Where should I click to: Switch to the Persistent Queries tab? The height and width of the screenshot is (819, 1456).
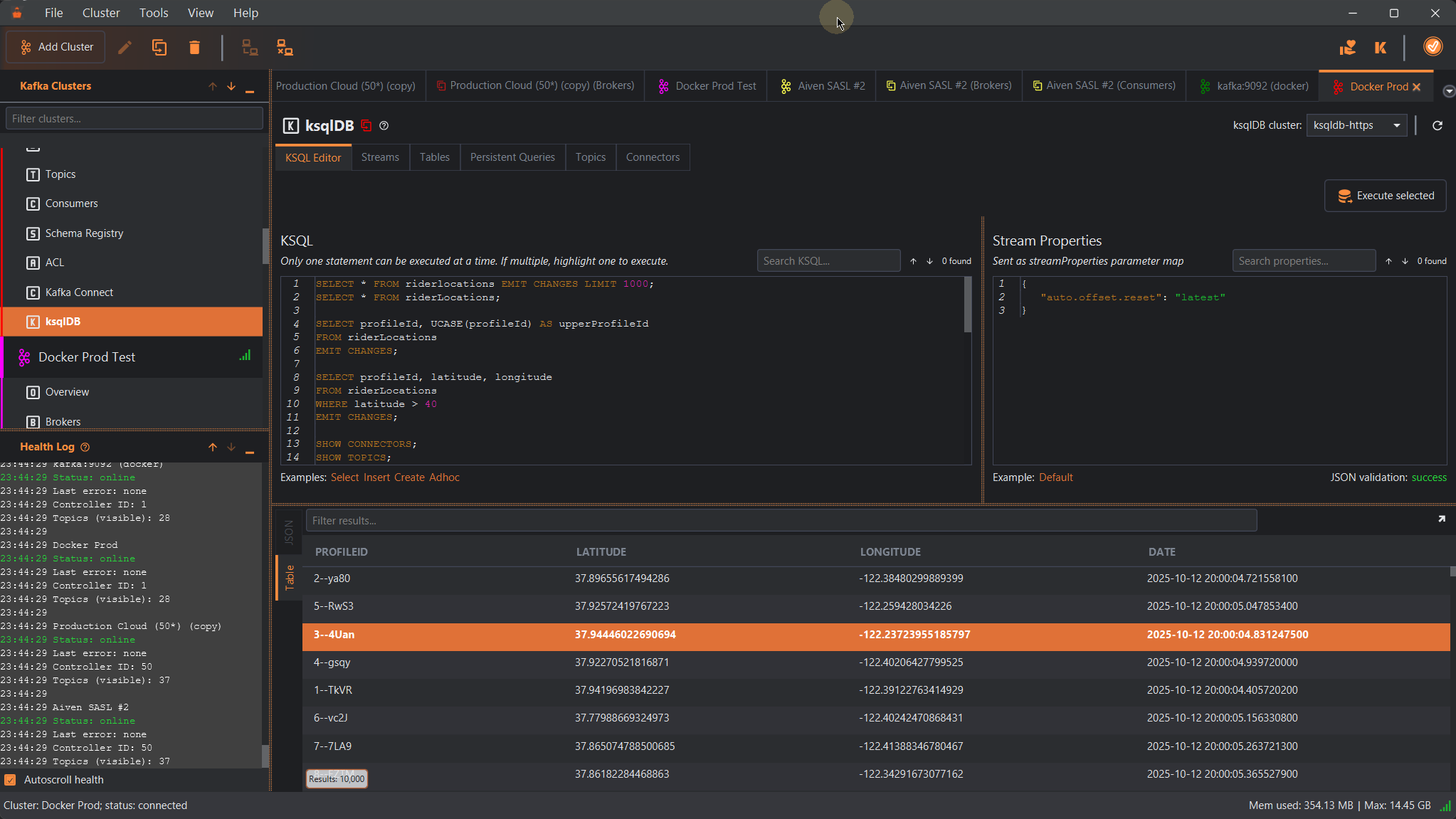pos(512,157)
